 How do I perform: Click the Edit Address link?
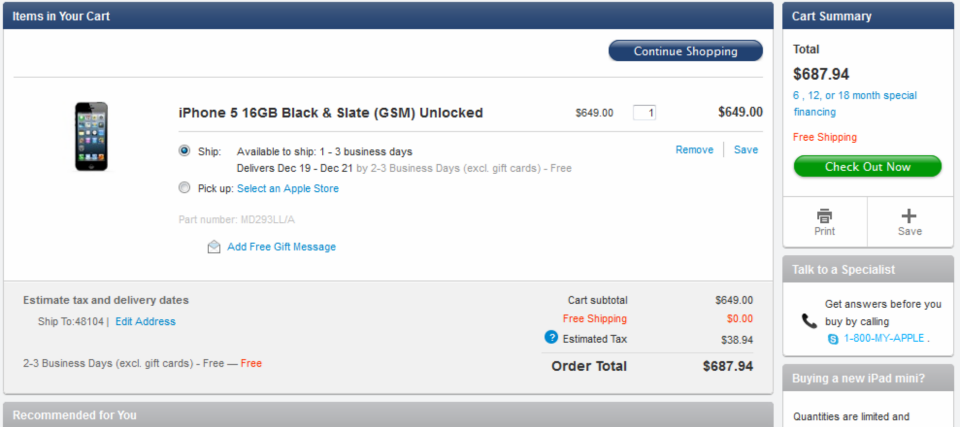pos(145,322)
